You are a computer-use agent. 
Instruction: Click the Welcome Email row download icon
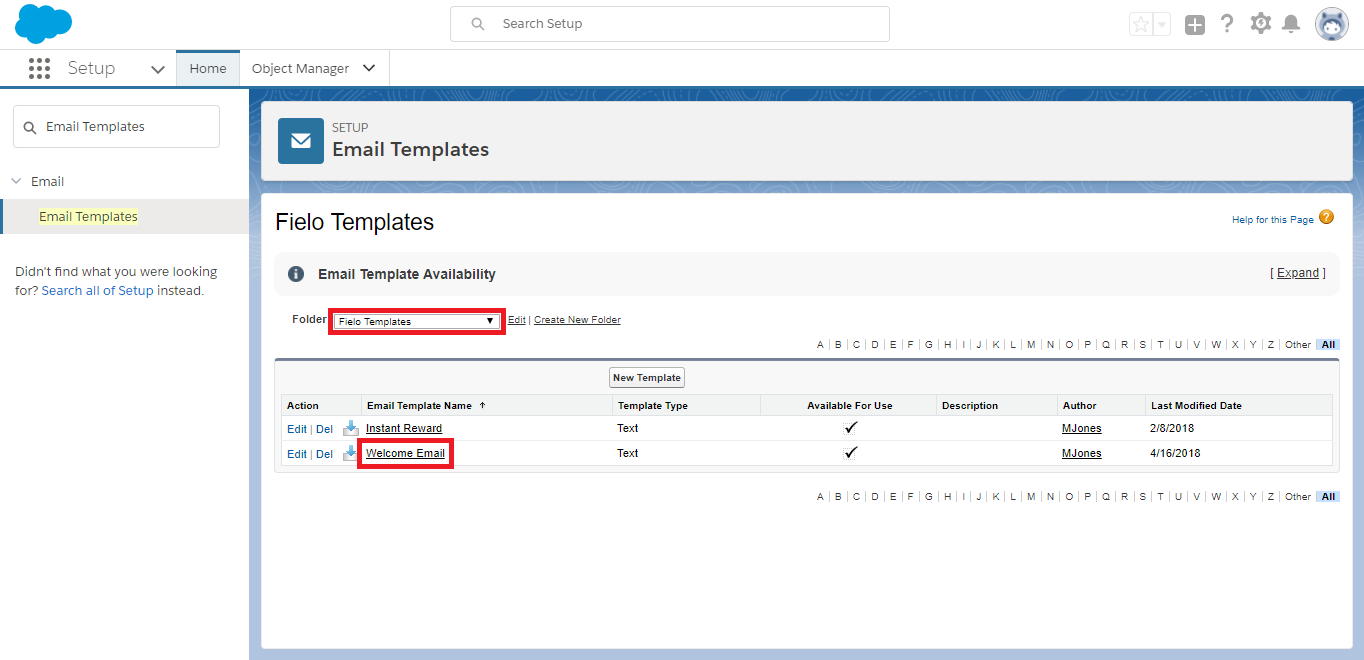(350, 453)
